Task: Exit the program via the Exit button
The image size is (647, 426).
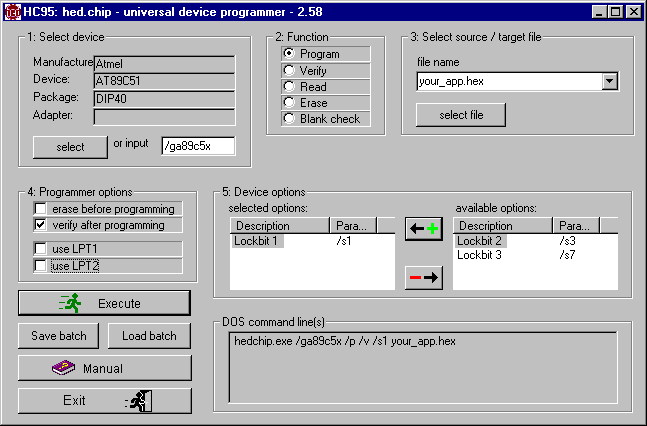Action: [x=105, y=400]
